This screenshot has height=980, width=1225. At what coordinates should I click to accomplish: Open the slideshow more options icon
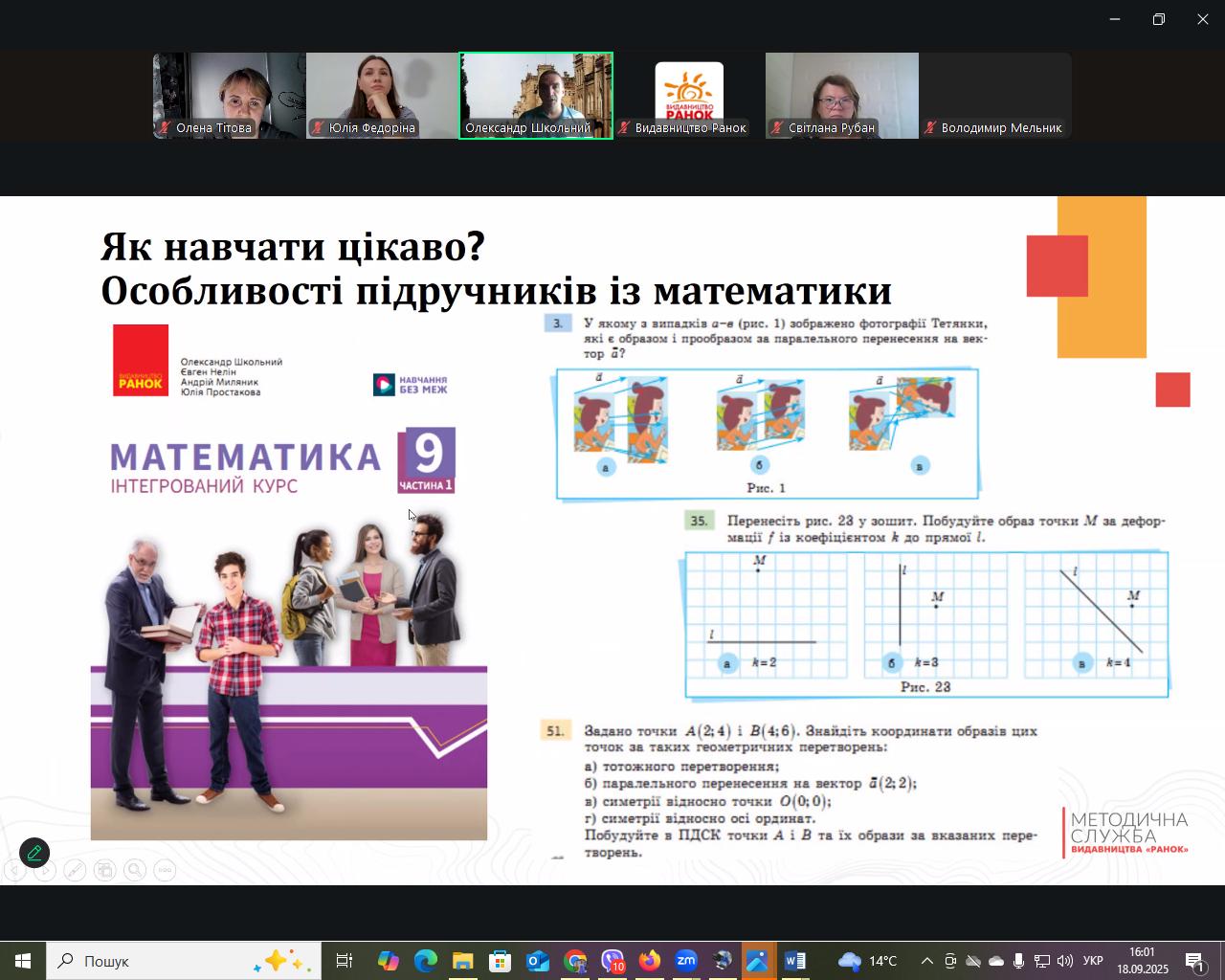point(165,871)
